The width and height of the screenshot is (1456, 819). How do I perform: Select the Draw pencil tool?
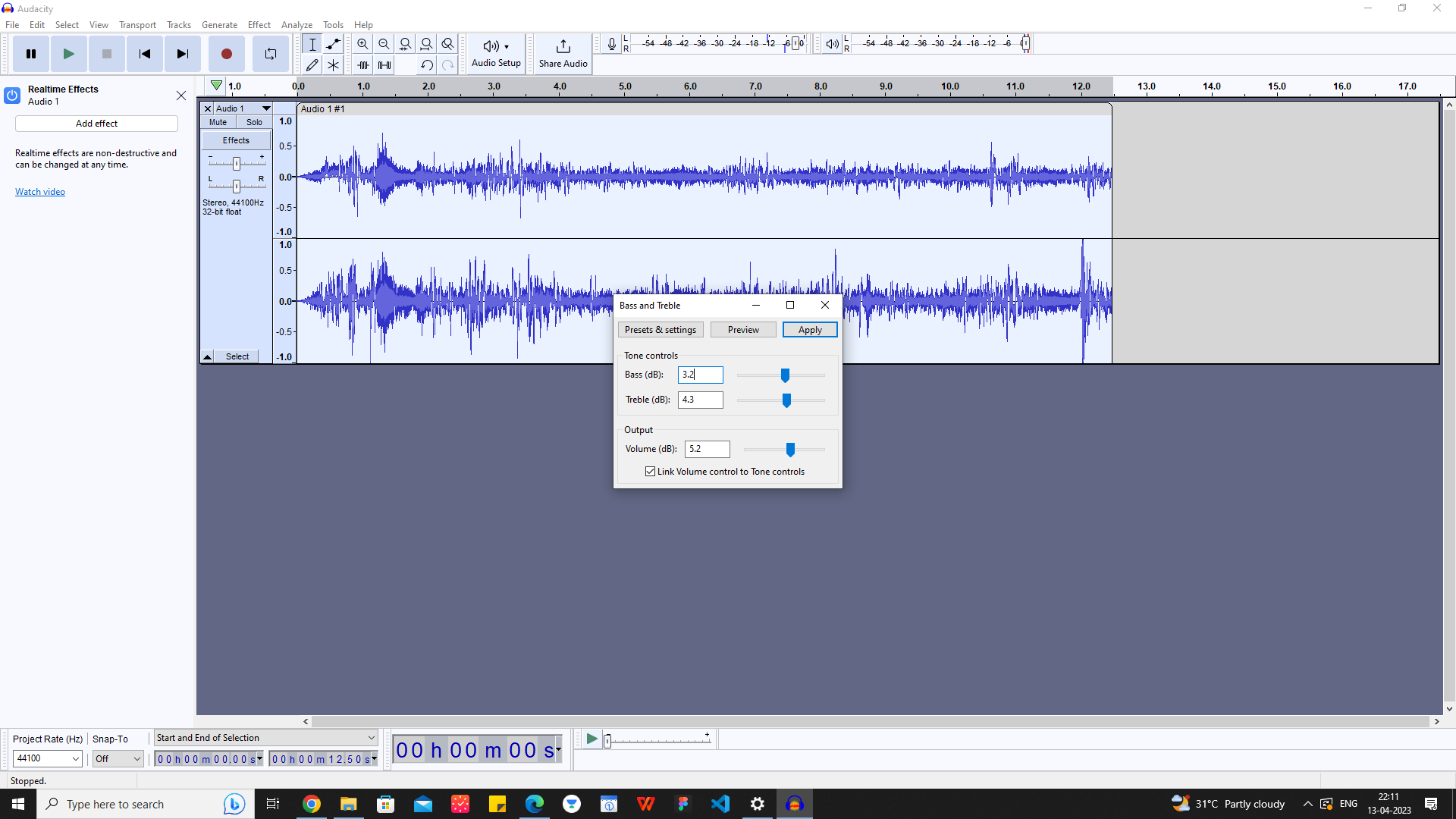312,65
